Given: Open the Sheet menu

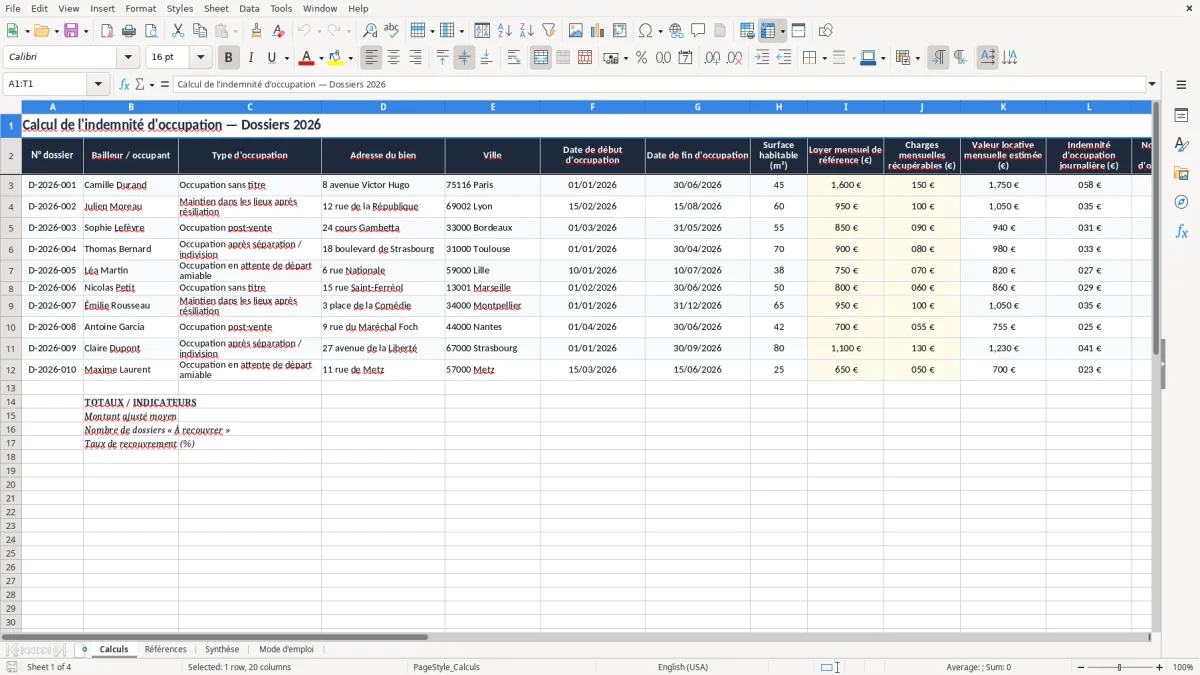Looking at the screenshot, I should pyautogui.click(x=216, y=8).
